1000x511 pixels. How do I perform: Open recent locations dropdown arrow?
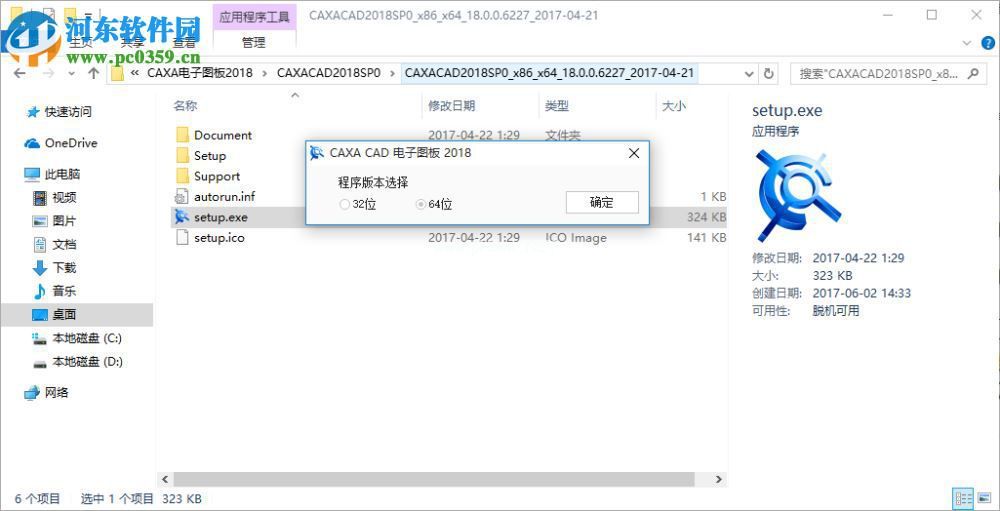click(x=71, y=73)
